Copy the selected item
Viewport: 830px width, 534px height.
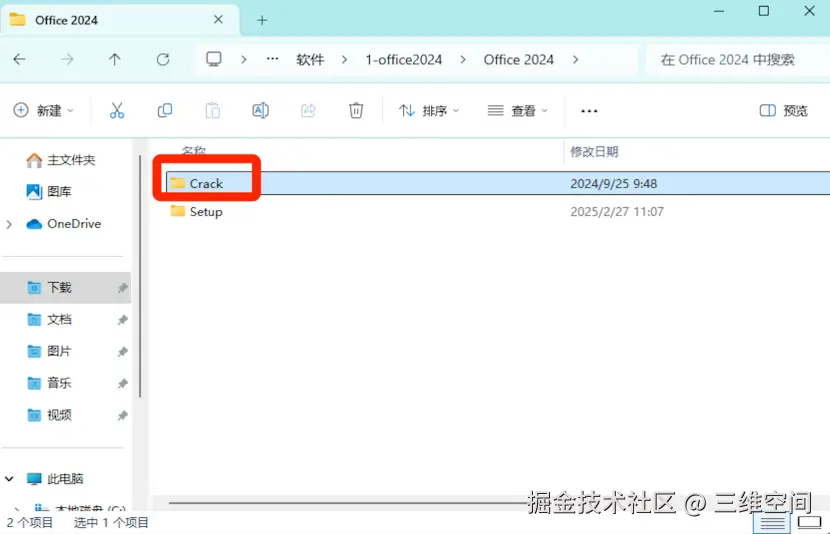click(x=165, y=110)
